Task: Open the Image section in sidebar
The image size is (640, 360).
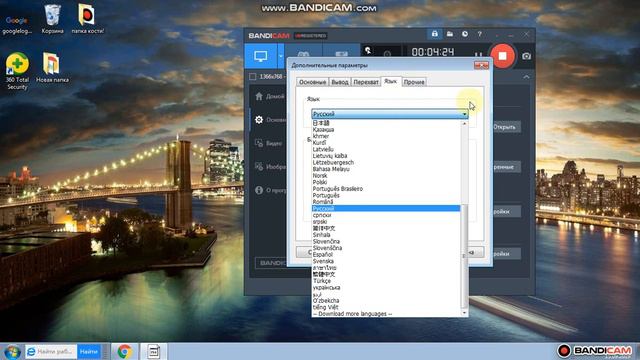Action: click(x=259, y=167)
